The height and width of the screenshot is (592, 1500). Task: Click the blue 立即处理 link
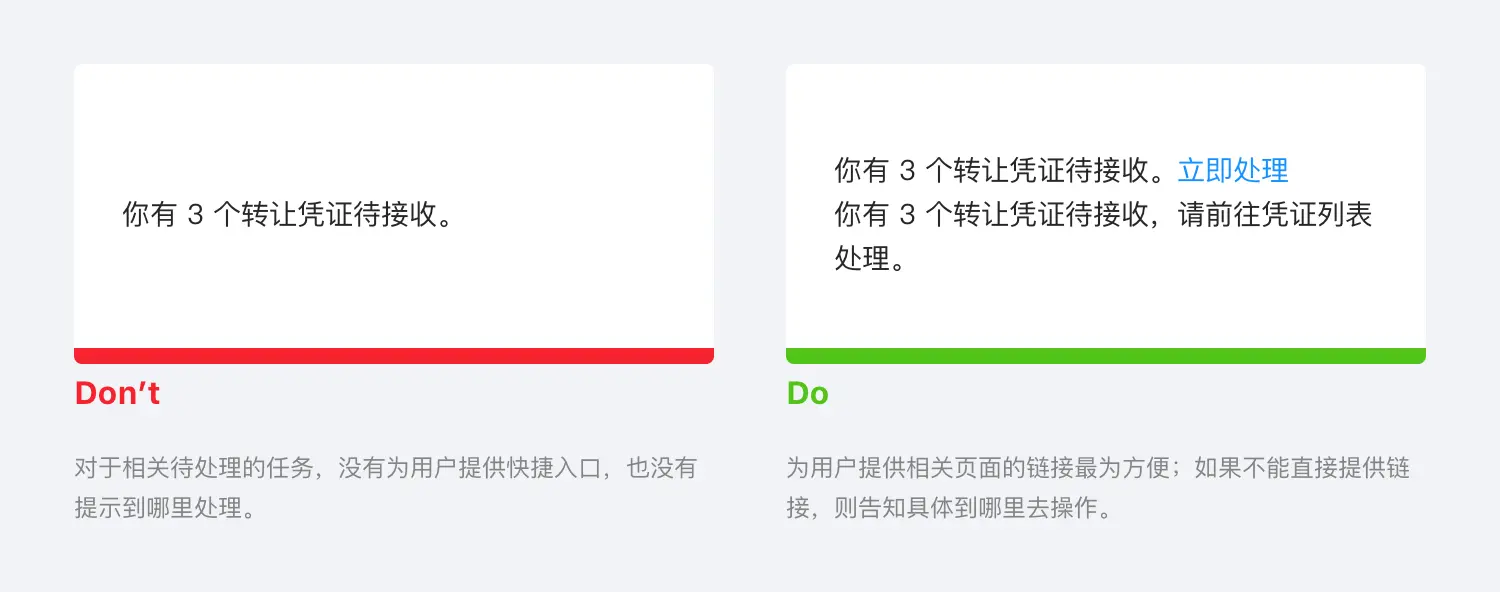[x=1233, y=171]
